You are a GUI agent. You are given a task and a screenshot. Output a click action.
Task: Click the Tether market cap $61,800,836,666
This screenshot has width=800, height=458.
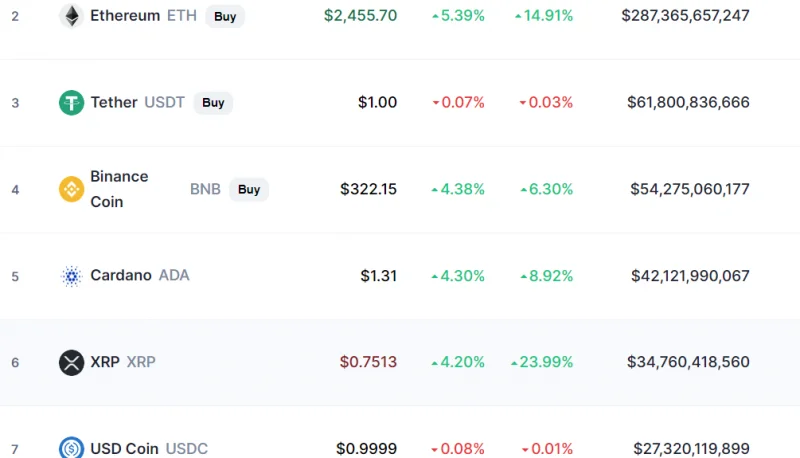coord(688,103)
